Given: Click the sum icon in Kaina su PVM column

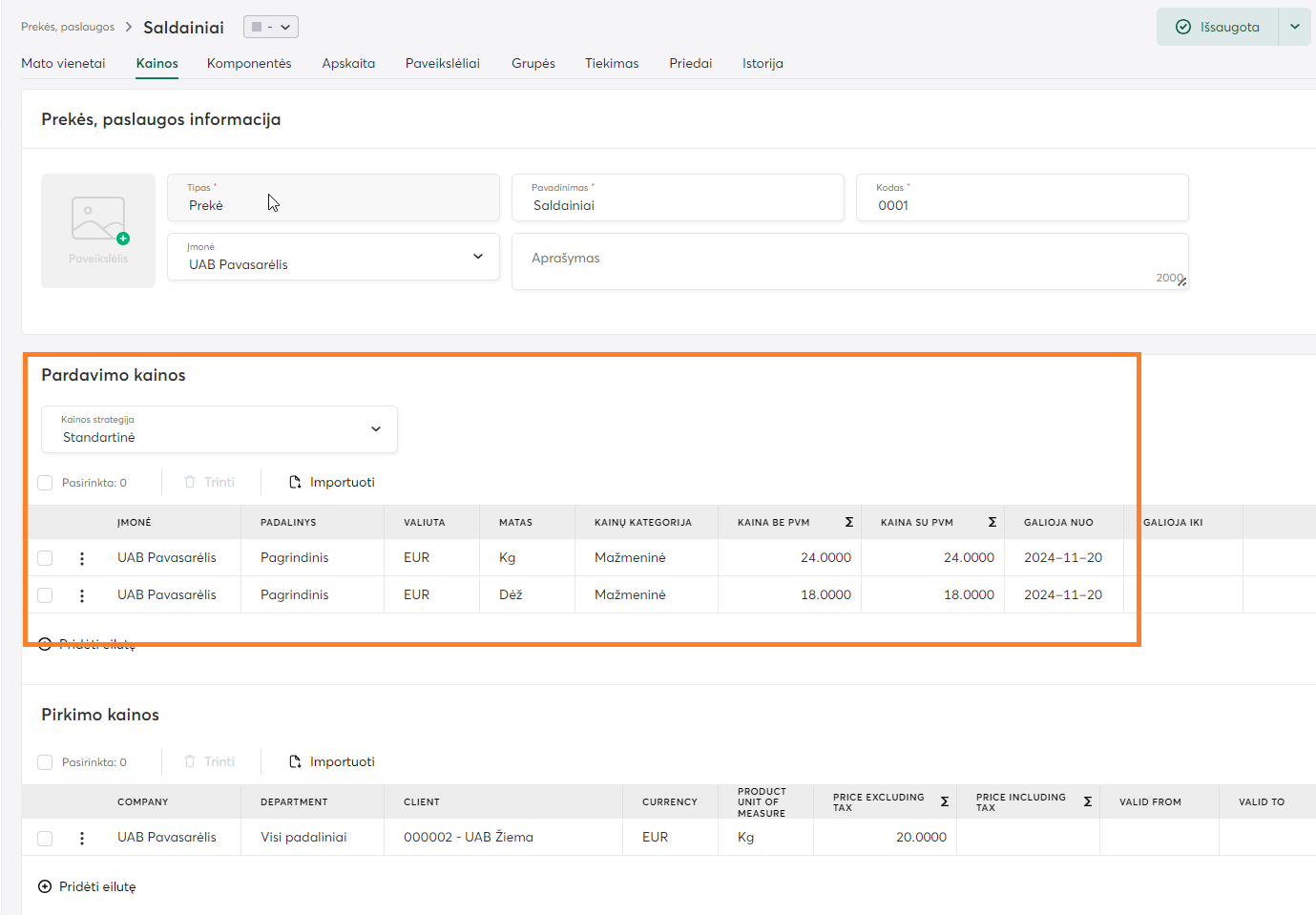Looking at the screenshot, I should [992, 523].
